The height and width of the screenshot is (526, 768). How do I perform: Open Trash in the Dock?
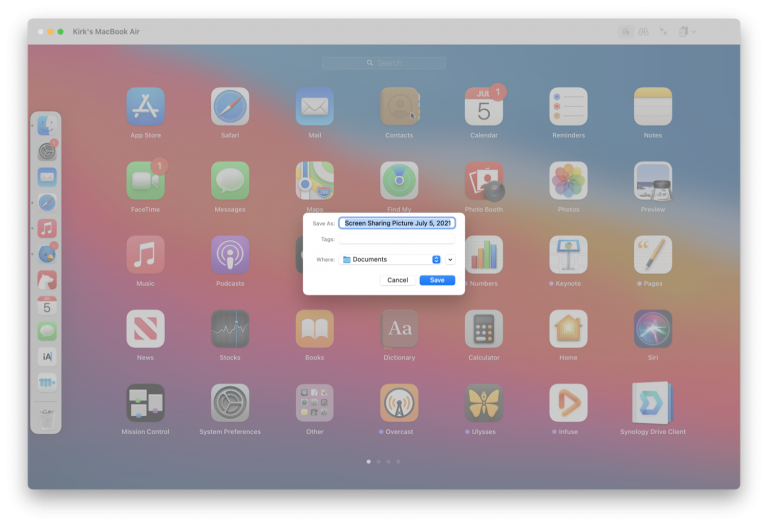coord(47,418)
